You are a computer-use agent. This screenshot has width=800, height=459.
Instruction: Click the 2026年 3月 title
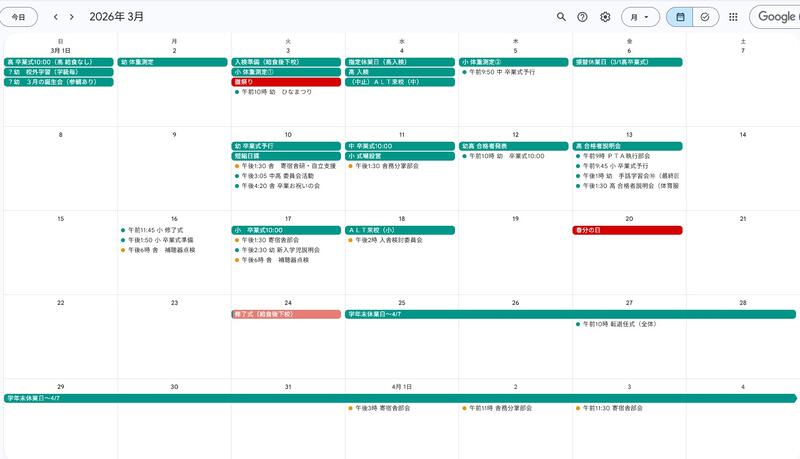(x=116, y=17)
